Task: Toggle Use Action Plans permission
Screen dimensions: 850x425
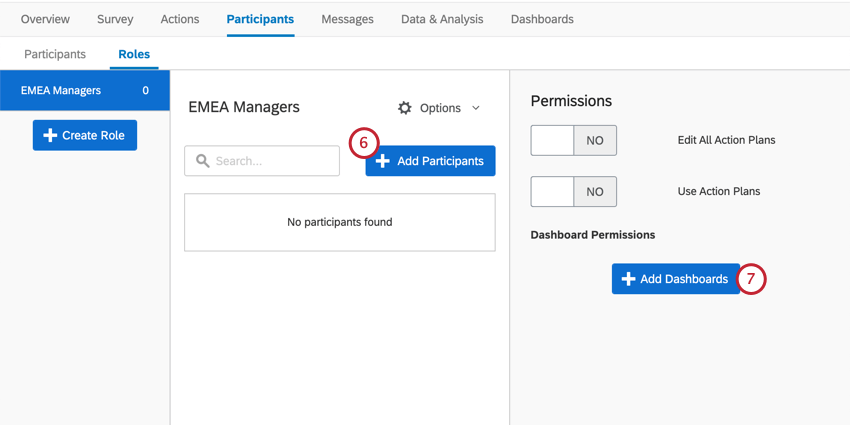Action: coord(573,191)
